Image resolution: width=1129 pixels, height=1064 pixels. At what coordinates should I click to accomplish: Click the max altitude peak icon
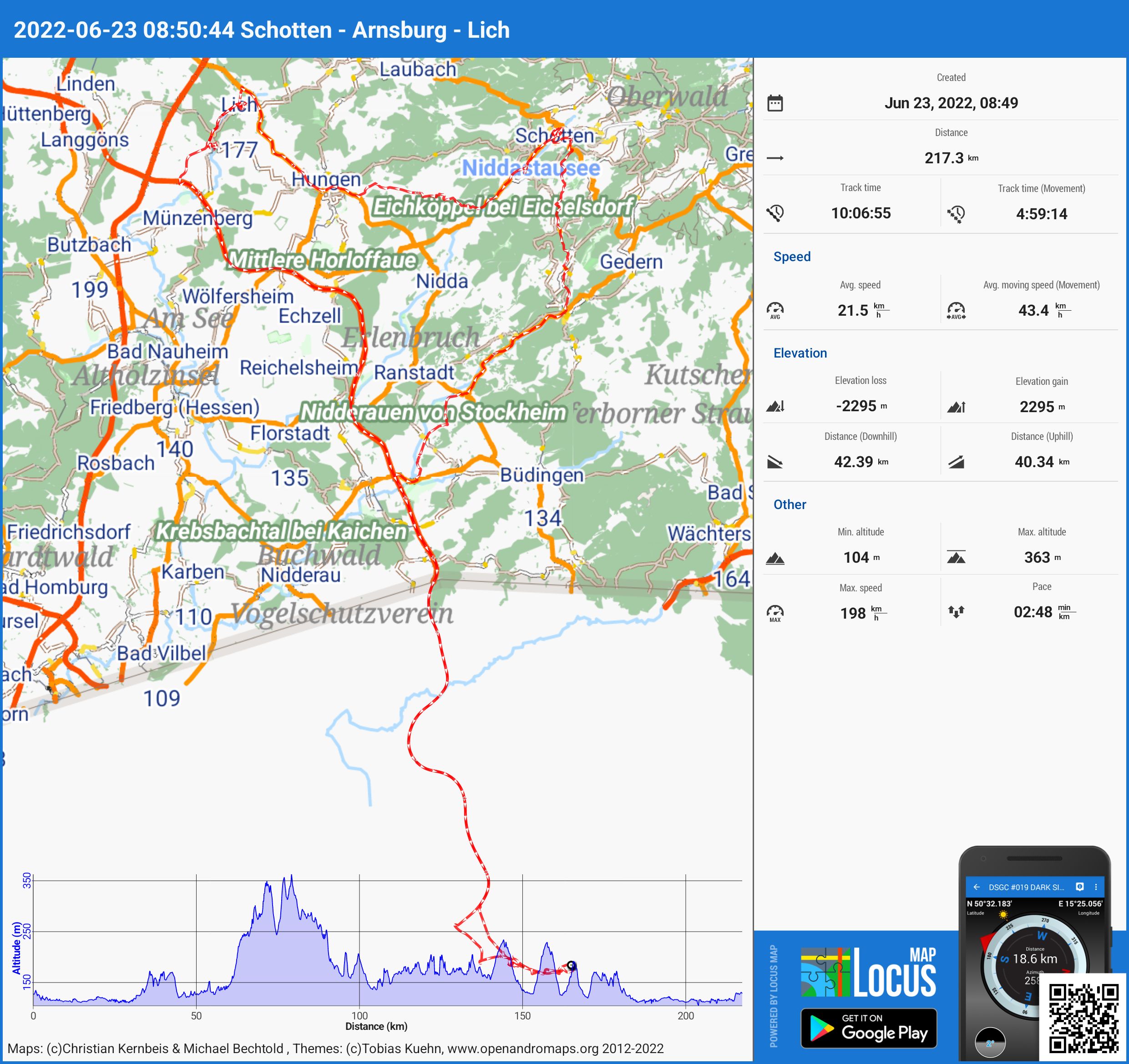point(956,557)
